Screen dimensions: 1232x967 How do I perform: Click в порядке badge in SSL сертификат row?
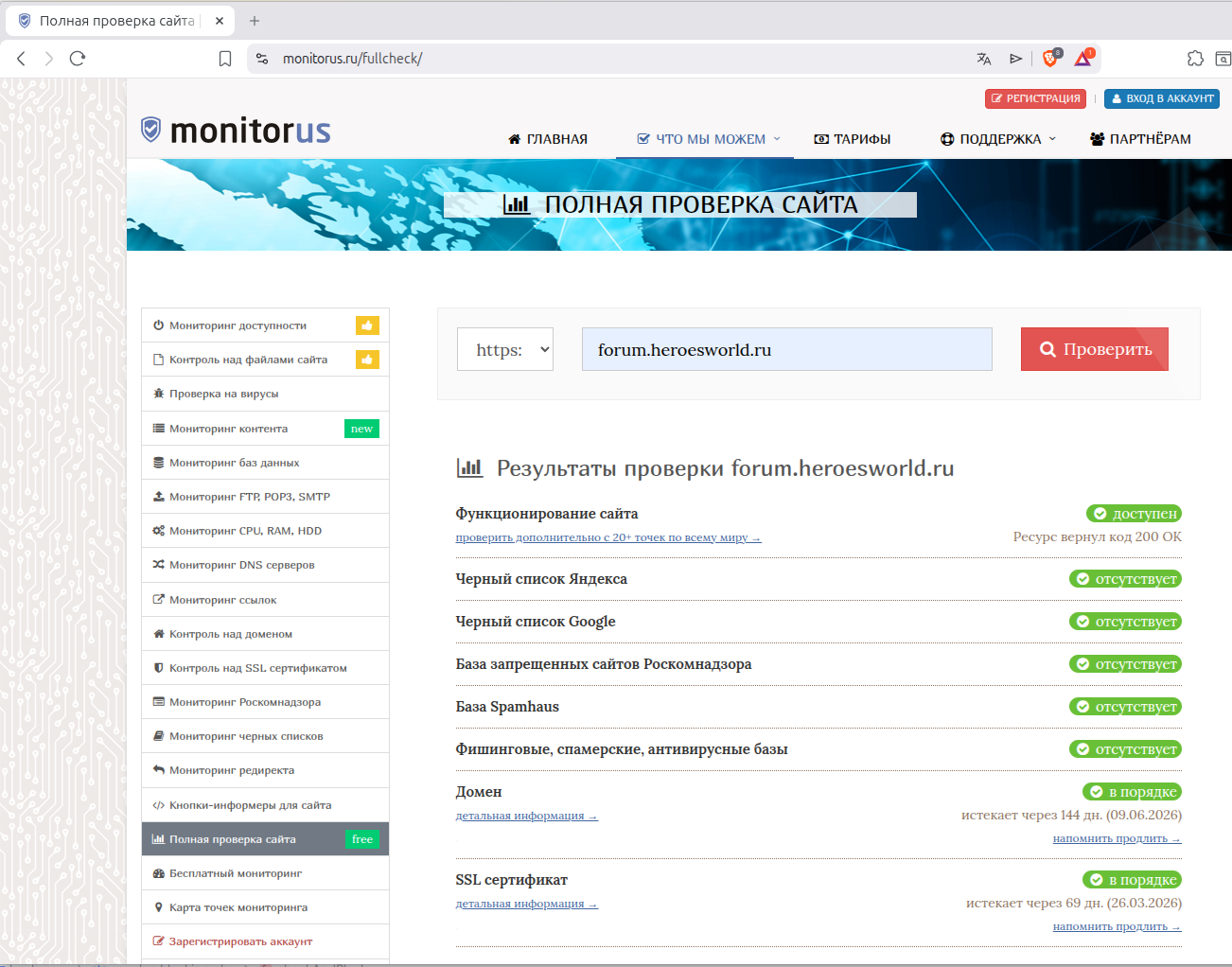tap(1132, 880)
